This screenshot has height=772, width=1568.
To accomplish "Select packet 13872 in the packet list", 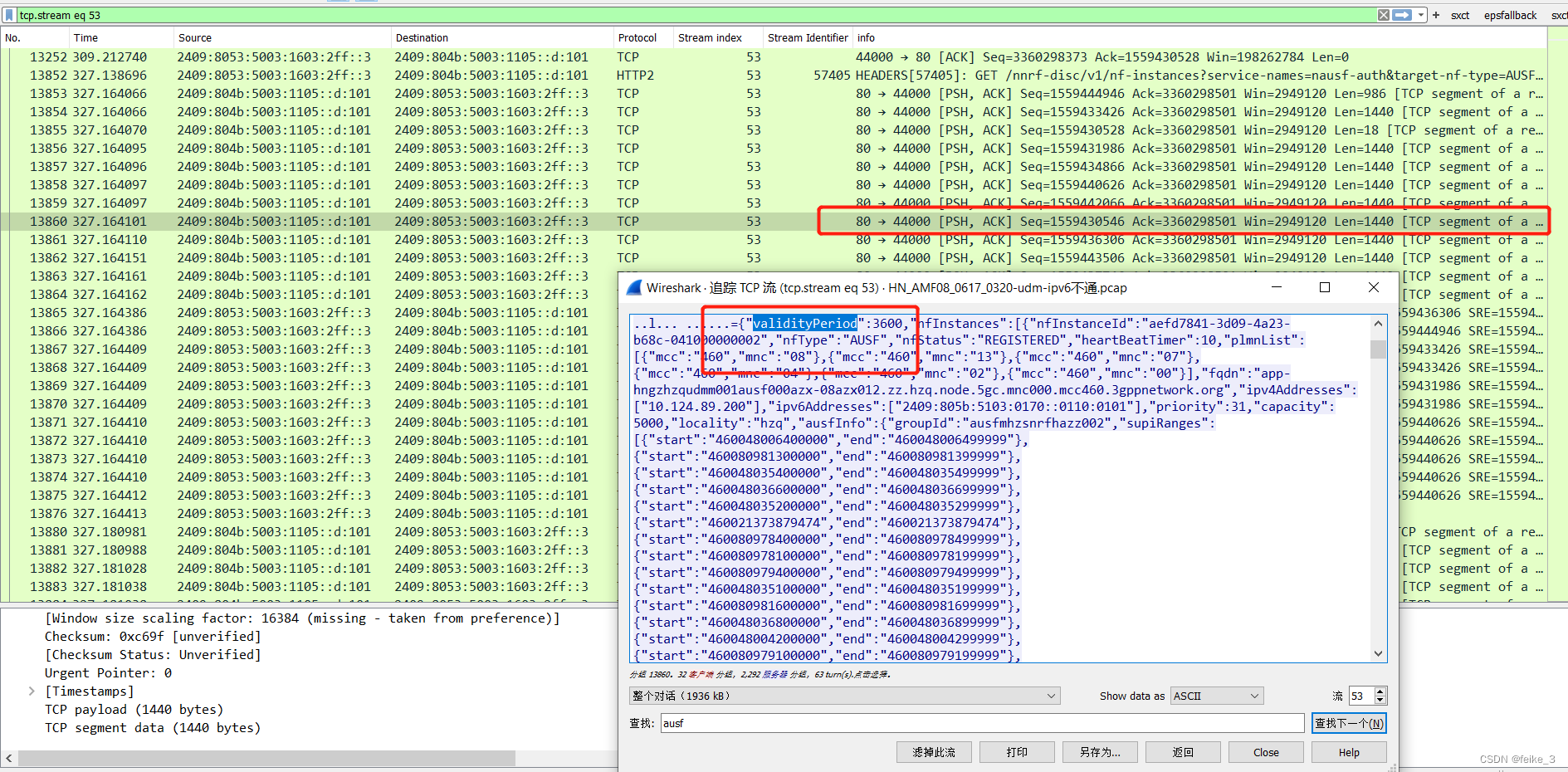I will [x=309, y=441].
